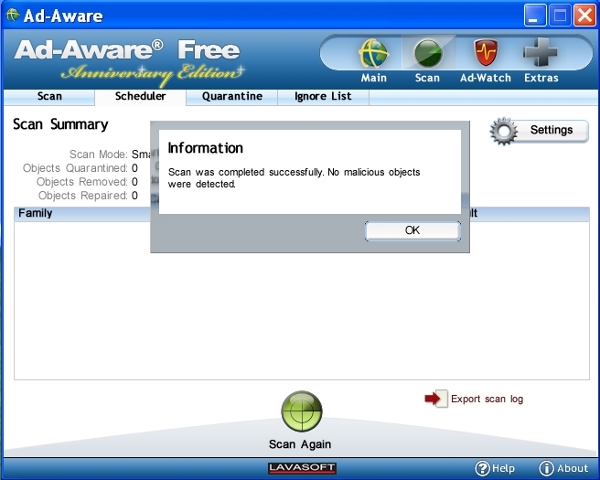
Task: Click the About link text
Action: coord(572,468)
